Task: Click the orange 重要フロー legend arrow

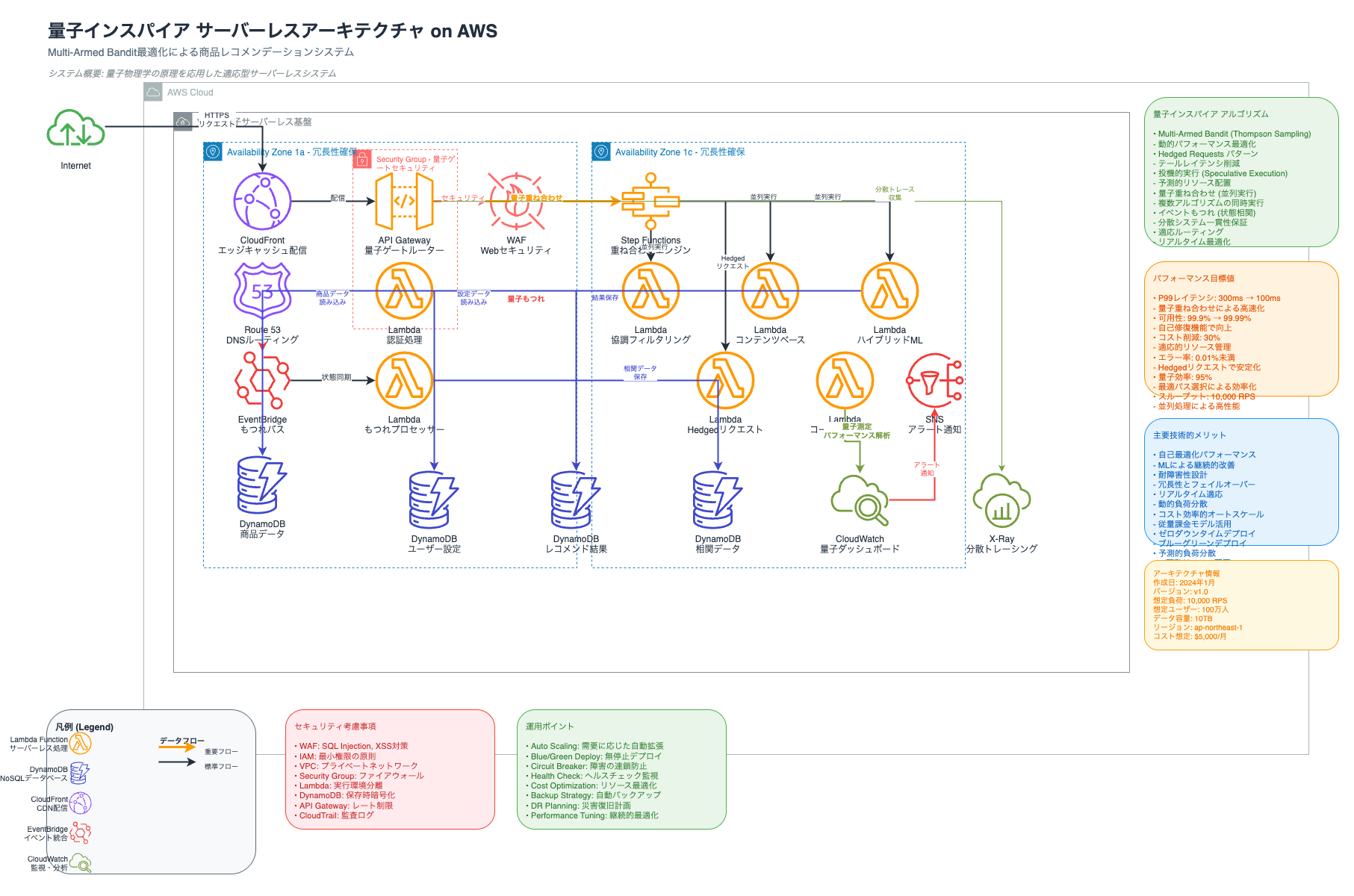Action: (177, 747)
